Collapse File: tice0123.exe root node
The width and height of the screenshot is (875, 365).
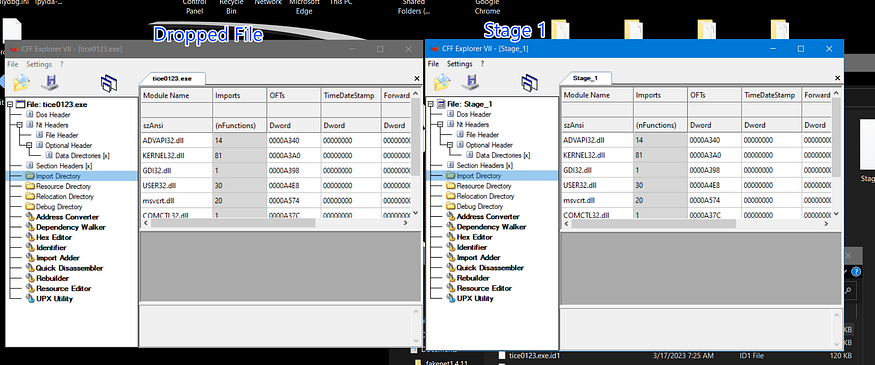[x=10, y=104]
